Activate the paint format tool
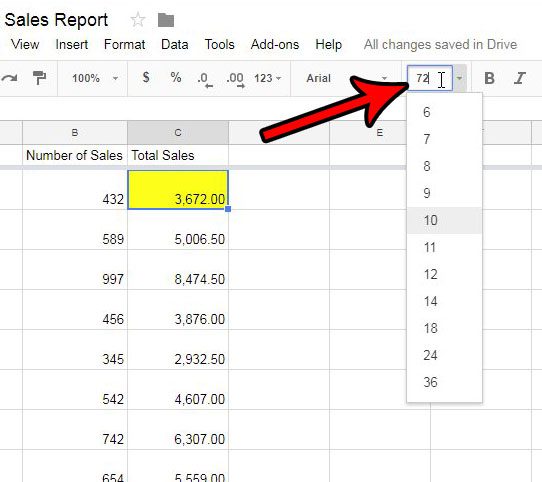The image size is (542, 482). pyautogui.click(x=39, y=78)
